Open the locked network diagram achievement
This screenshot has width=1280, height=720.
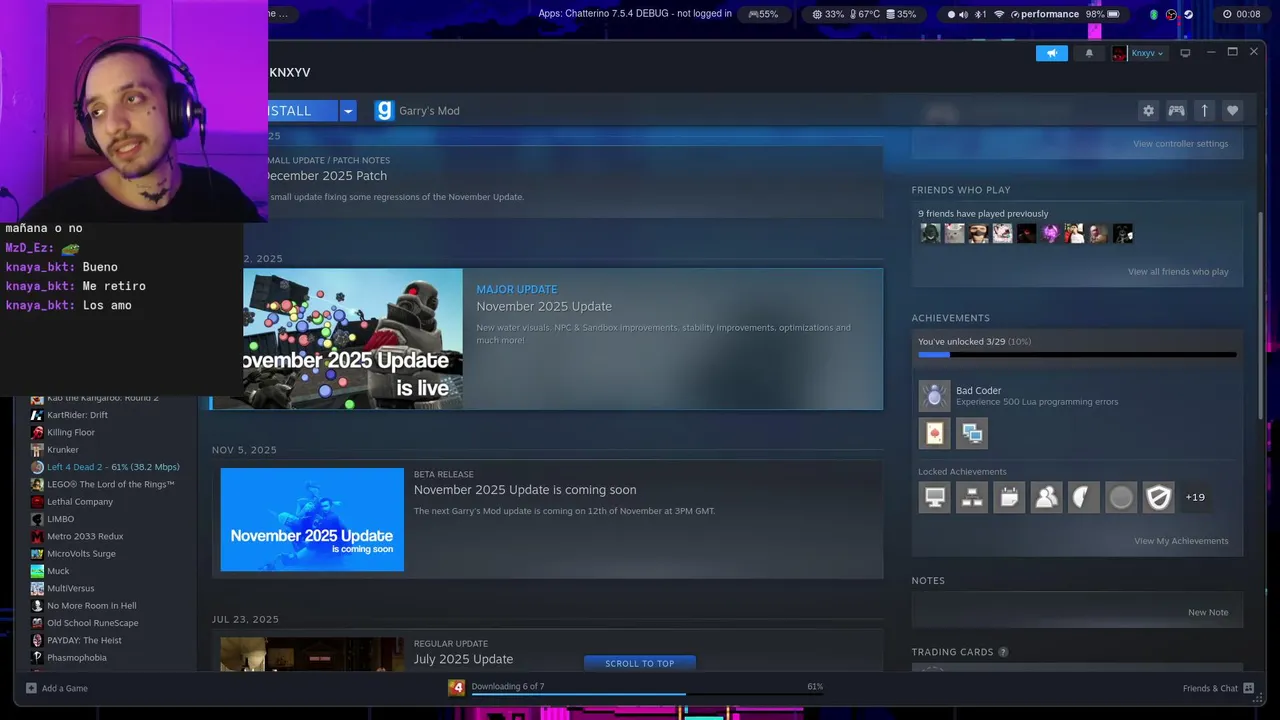(x=972, y=497)
